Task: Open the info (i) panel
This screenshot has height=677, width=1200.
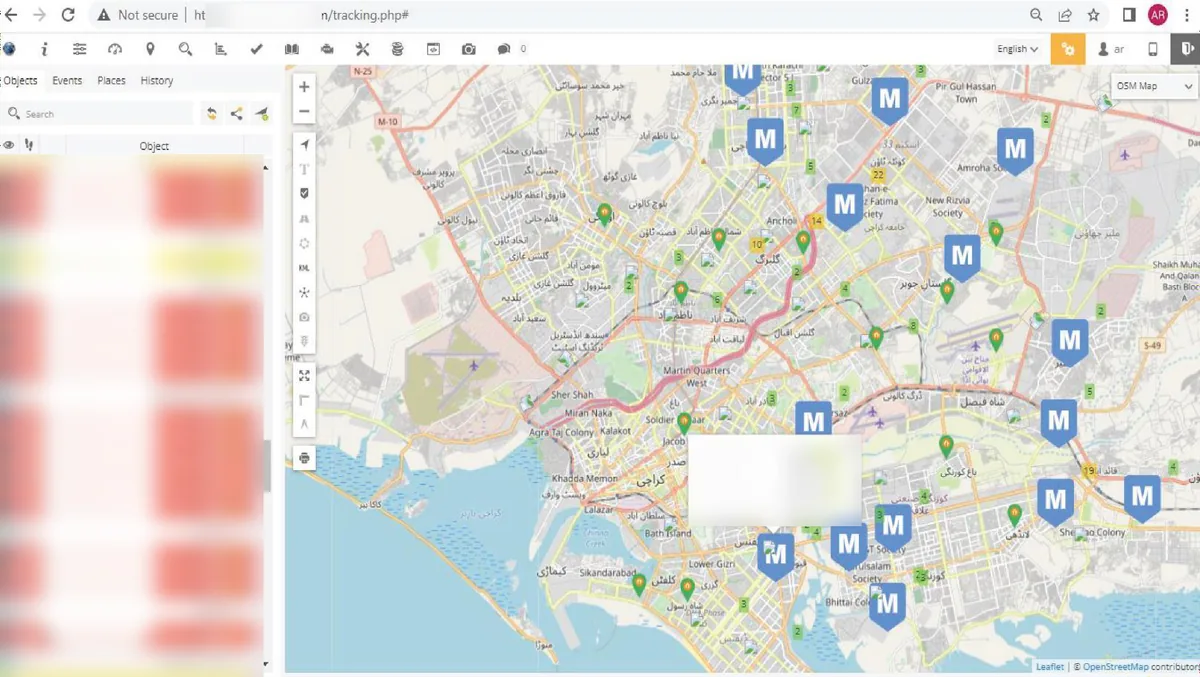Action: point(44,49)
